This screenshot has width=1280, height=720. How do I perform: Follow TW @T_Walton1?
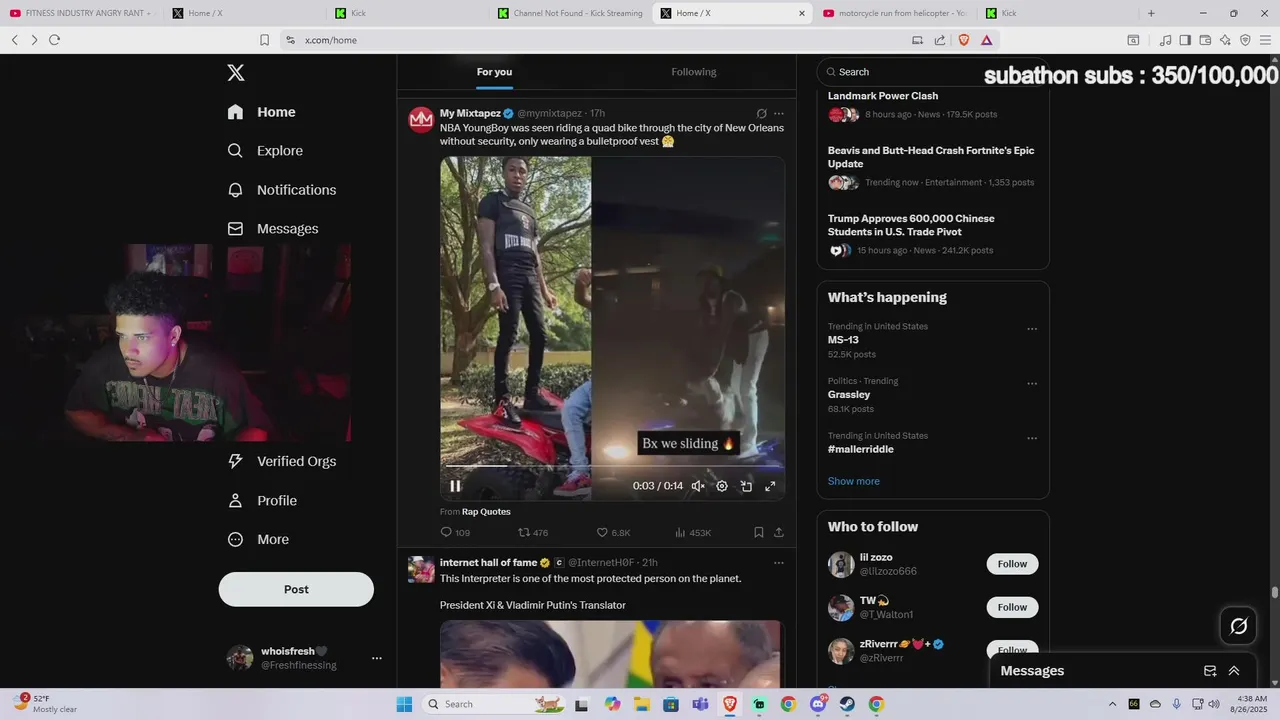coord(1012,607)
